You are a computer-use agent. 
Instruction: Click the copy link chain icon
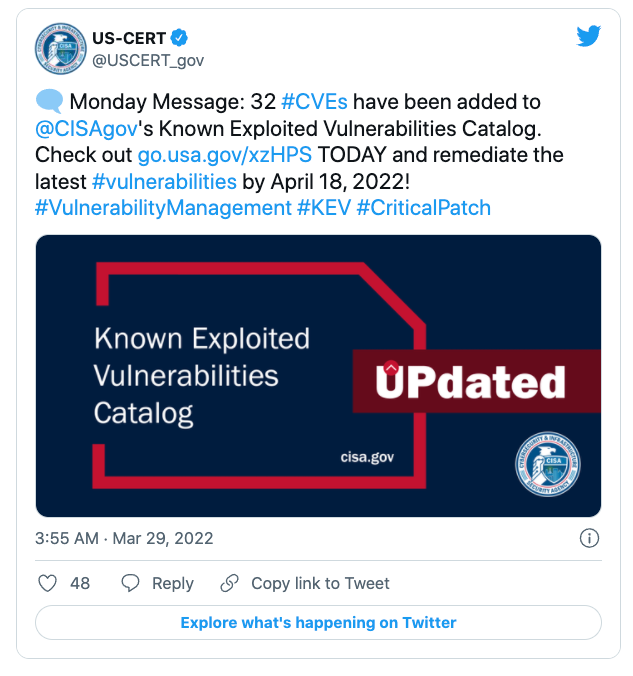click(x=230, y=583)
